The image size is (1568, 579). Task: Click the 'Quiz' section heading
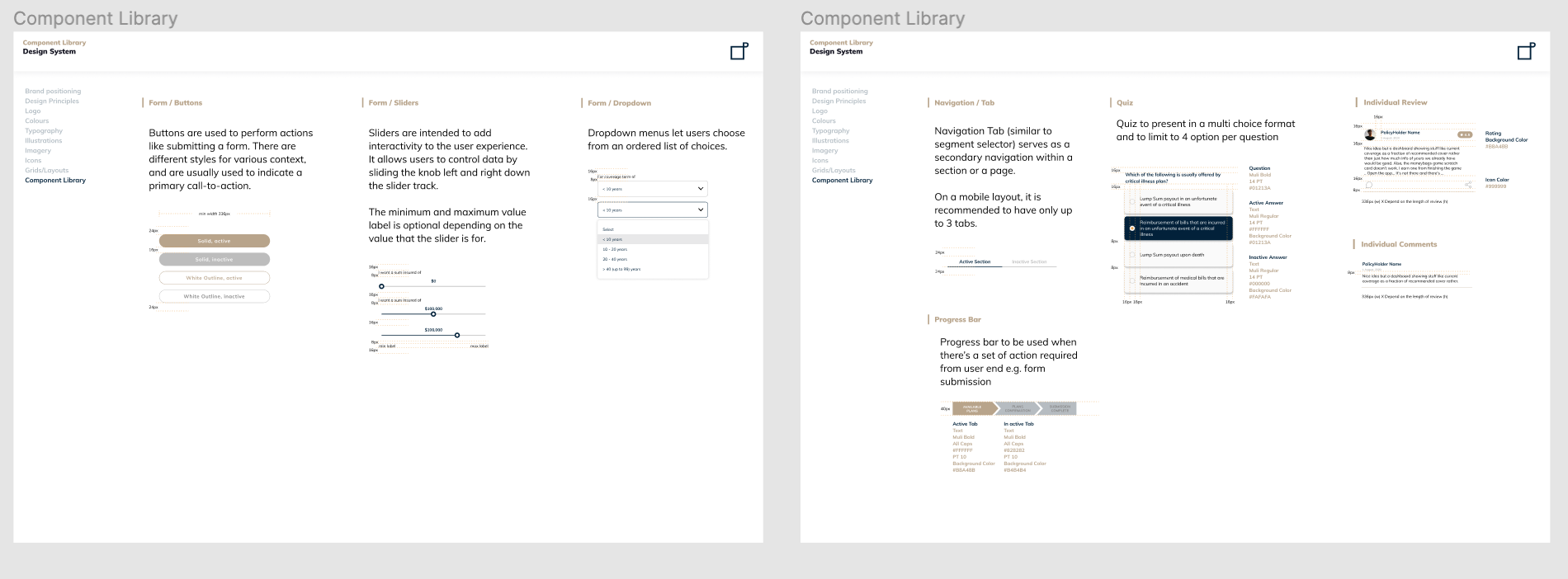(1125, 103)
